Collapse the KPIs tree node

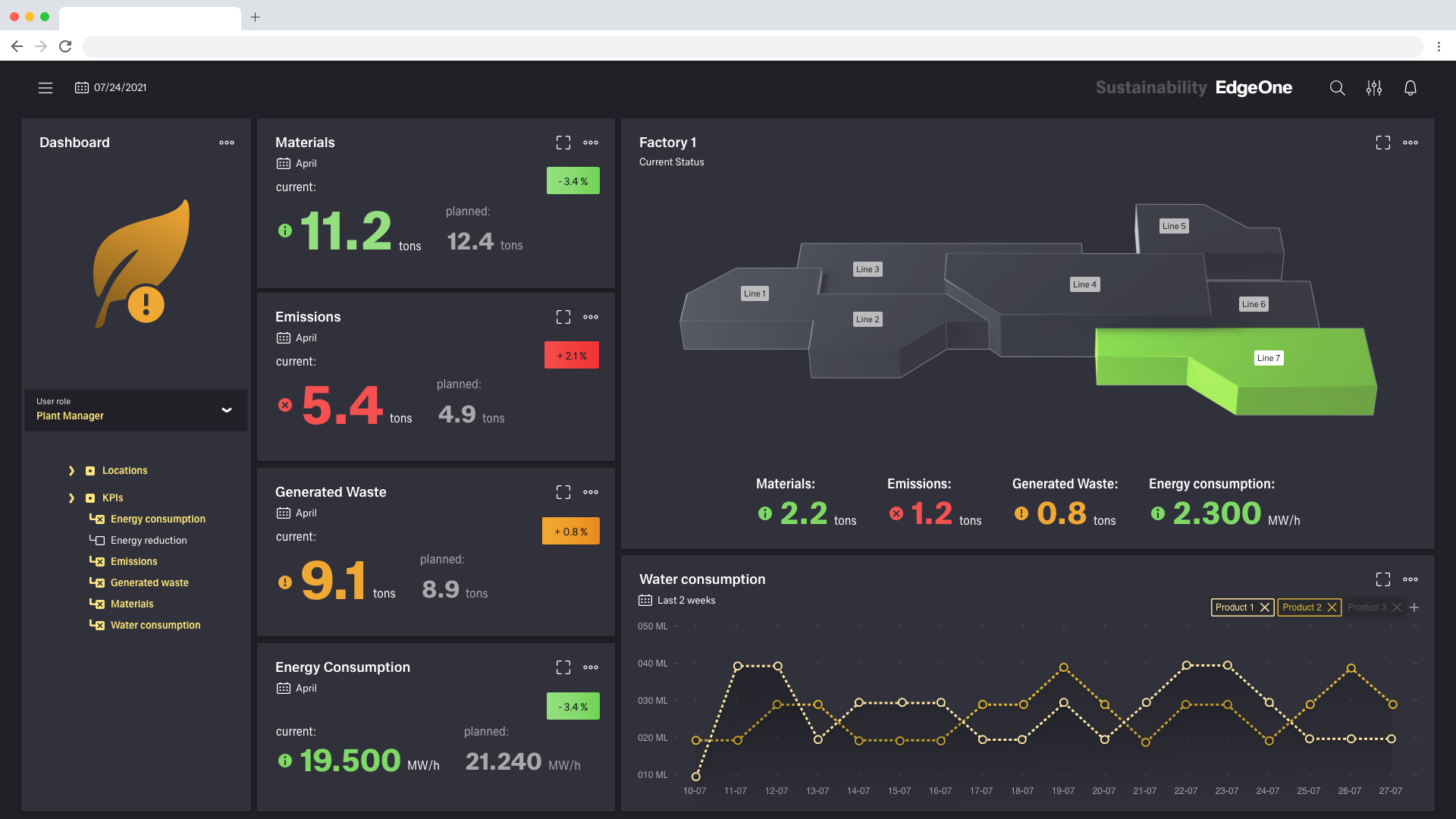pos(71,498)
